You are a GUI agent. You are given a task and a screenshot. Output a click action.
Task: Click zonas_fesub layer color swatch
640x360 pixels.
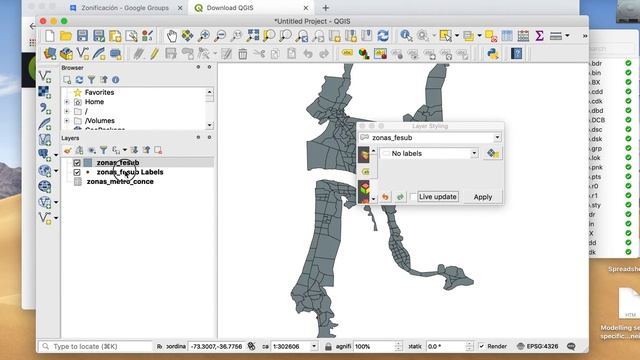pyautogui.click(x=88, y=163)
